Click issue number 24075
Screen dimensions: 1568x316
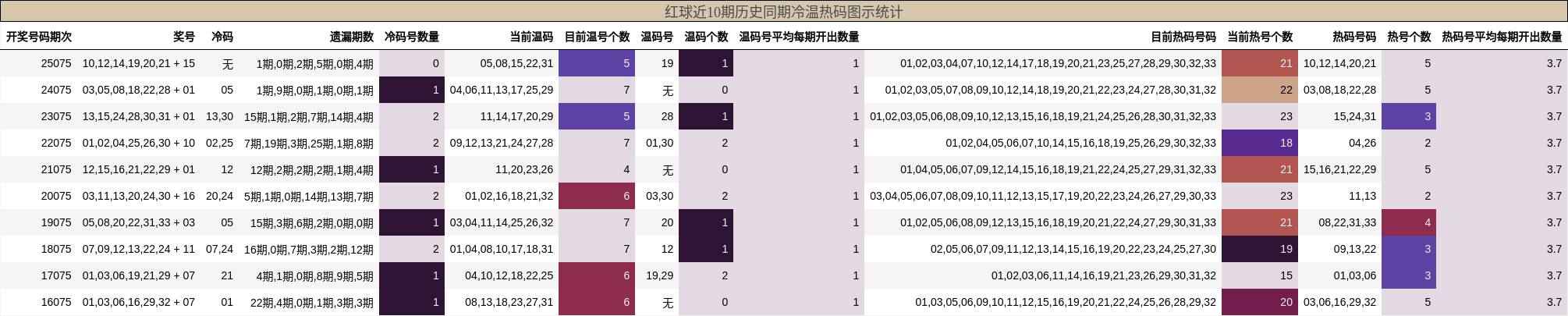[x=56, y=90]
